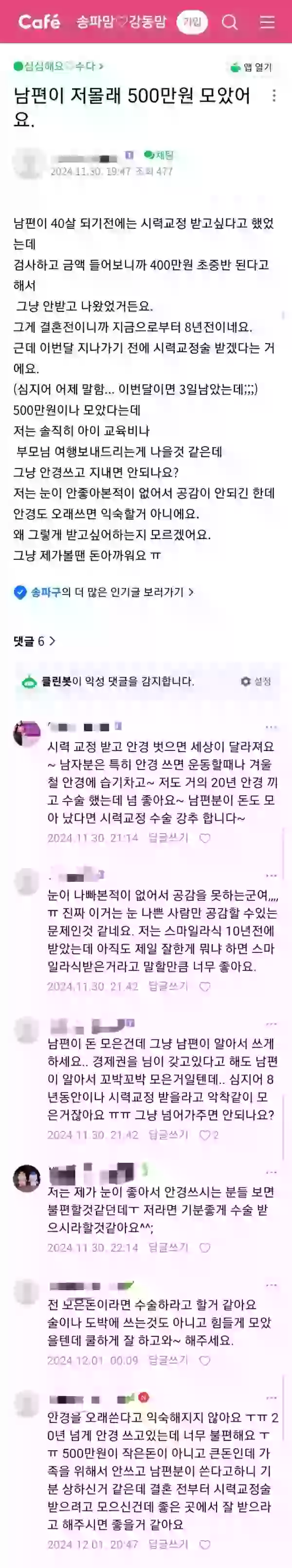Tap the 가입 join button in header
The image size is (292, 1568).
tap(192, 22)
